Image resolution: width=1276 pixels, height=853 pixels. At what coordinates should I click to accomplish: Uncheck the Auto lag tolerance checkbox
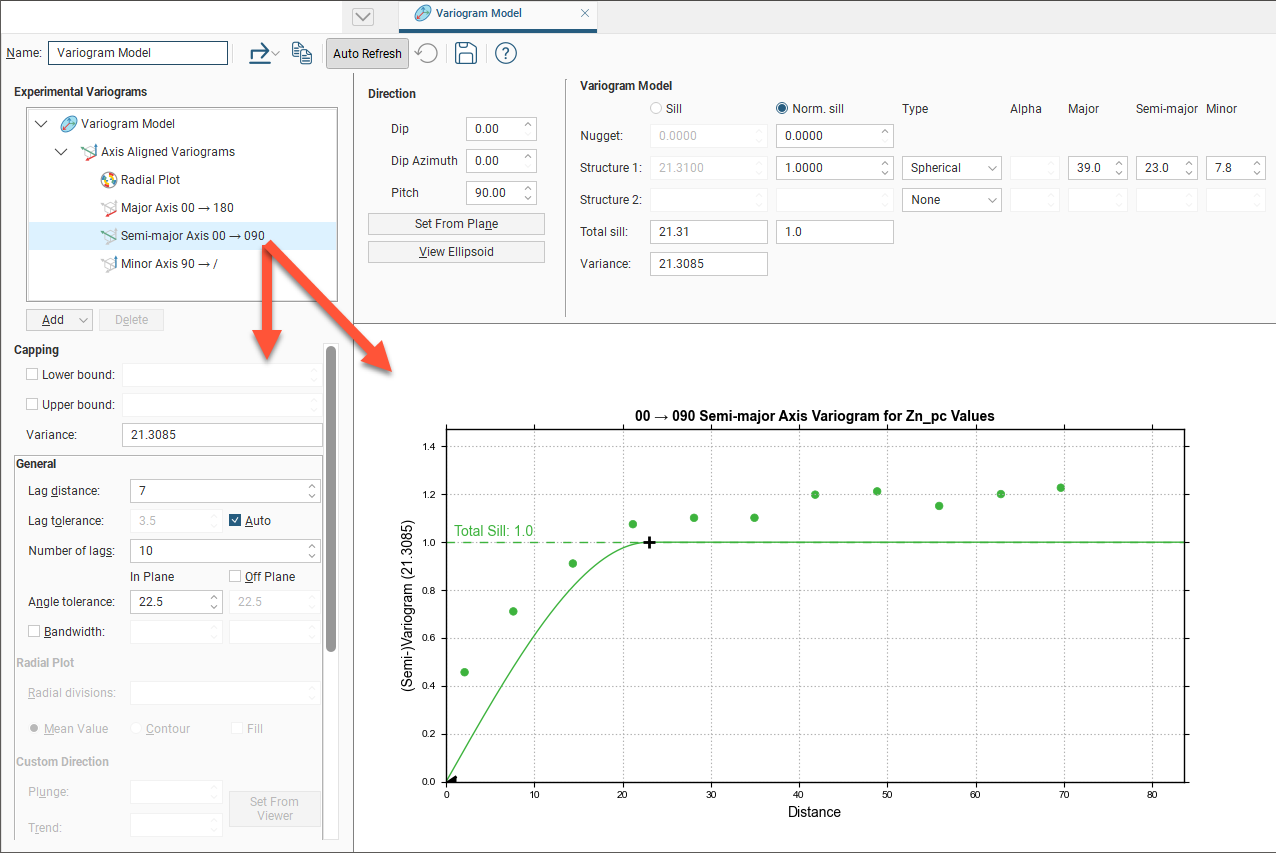click(236, 520)
